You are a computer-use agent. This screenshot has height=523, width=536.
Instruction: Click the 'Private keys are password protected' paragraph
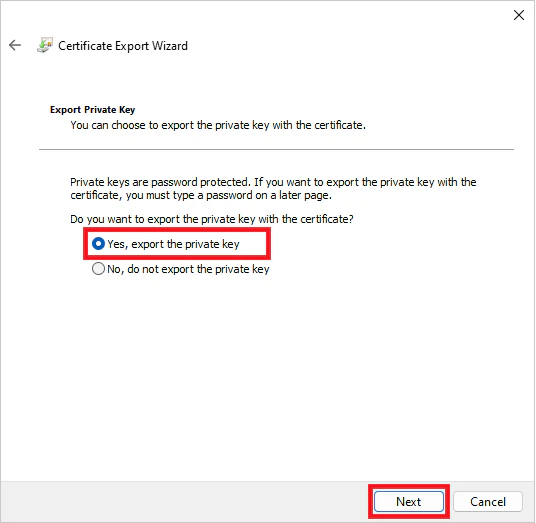coord(273,189)
